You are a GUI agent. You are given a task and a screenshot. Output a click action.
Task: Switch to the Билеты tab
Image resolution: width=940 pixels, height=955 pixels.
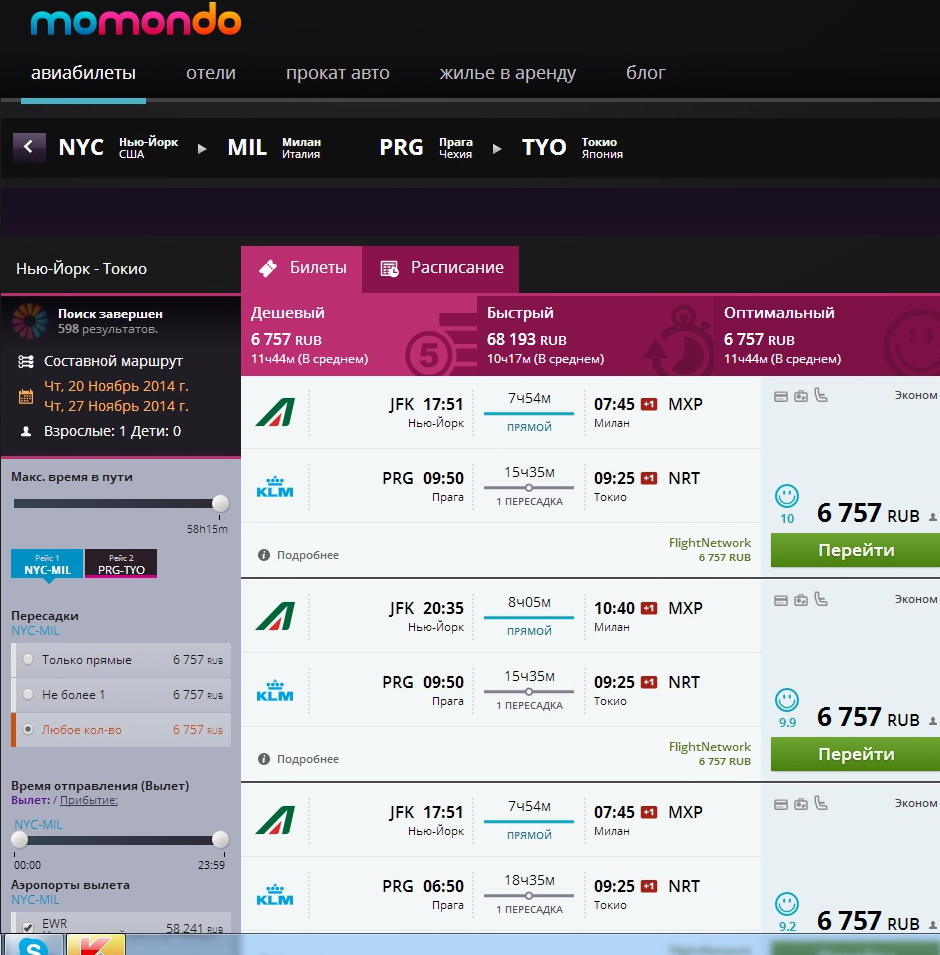coord(302,269)
